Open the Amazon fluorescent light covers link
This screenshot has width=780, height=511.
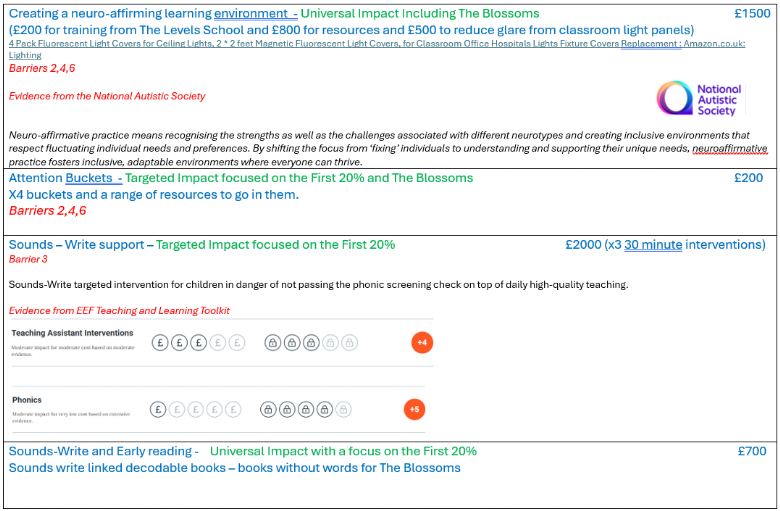(377, 49)
